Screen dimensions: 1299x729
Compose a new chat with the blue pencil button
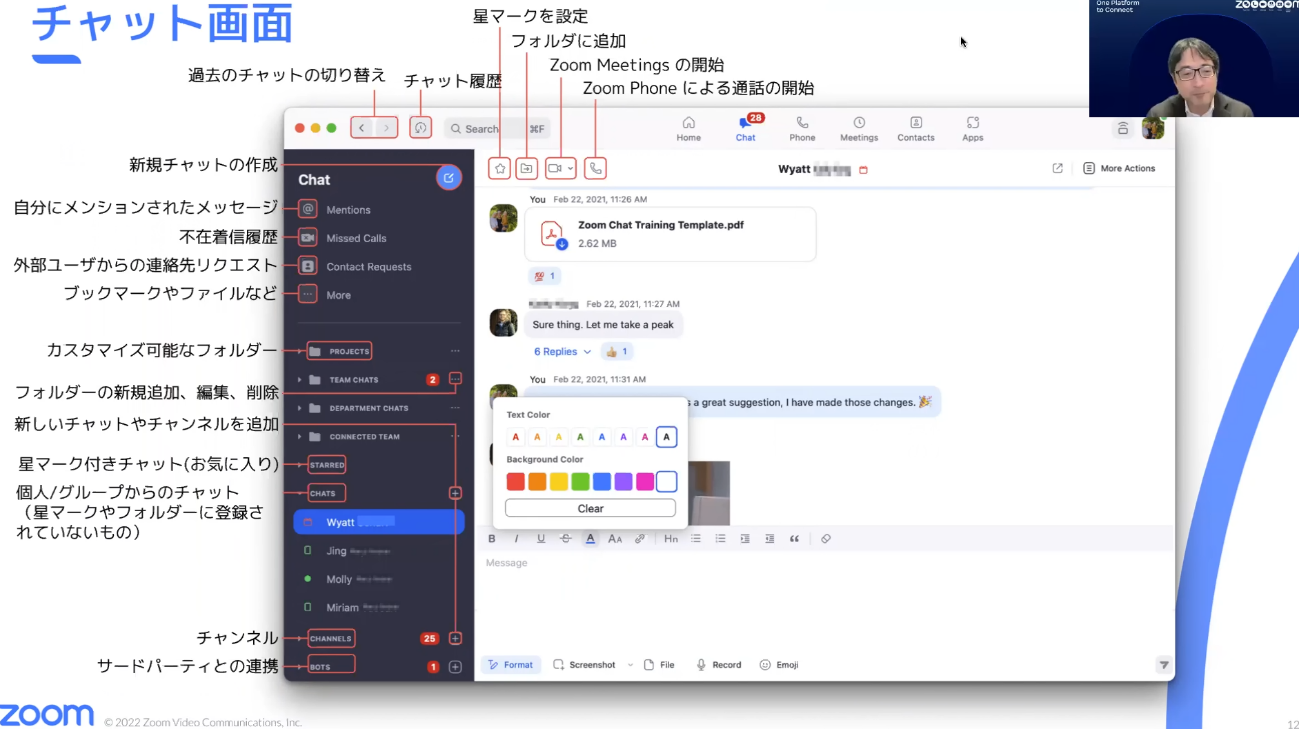click(x=449, y=178)
